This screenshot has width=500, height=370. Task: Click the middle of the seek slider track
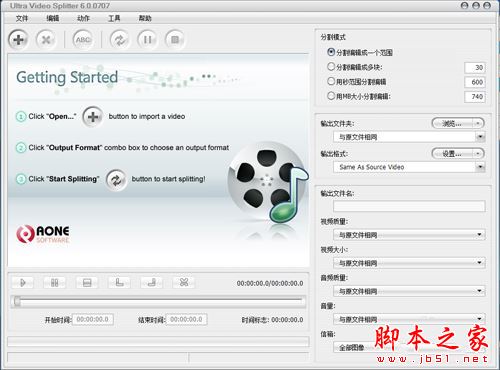point(158,301)
